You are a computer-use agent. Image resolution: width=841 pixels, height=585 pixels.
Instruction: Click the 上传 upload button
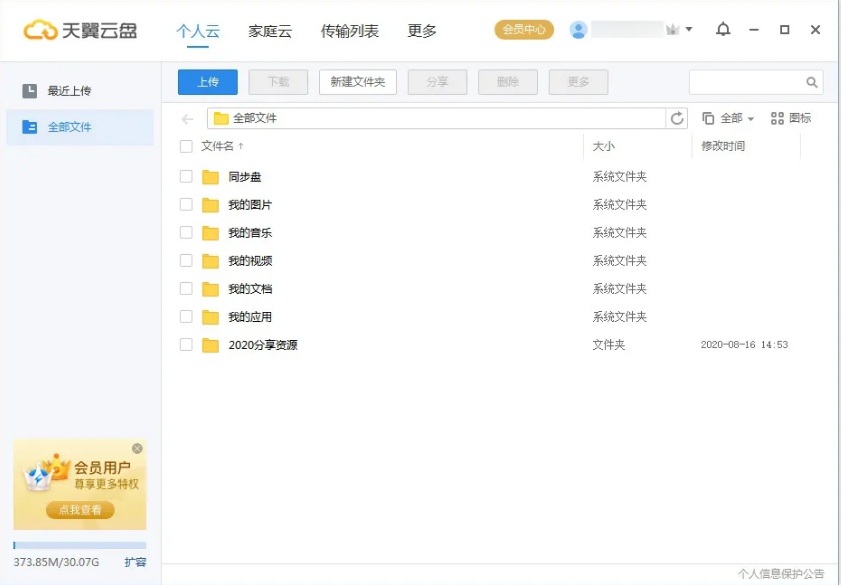click(207, 82)
